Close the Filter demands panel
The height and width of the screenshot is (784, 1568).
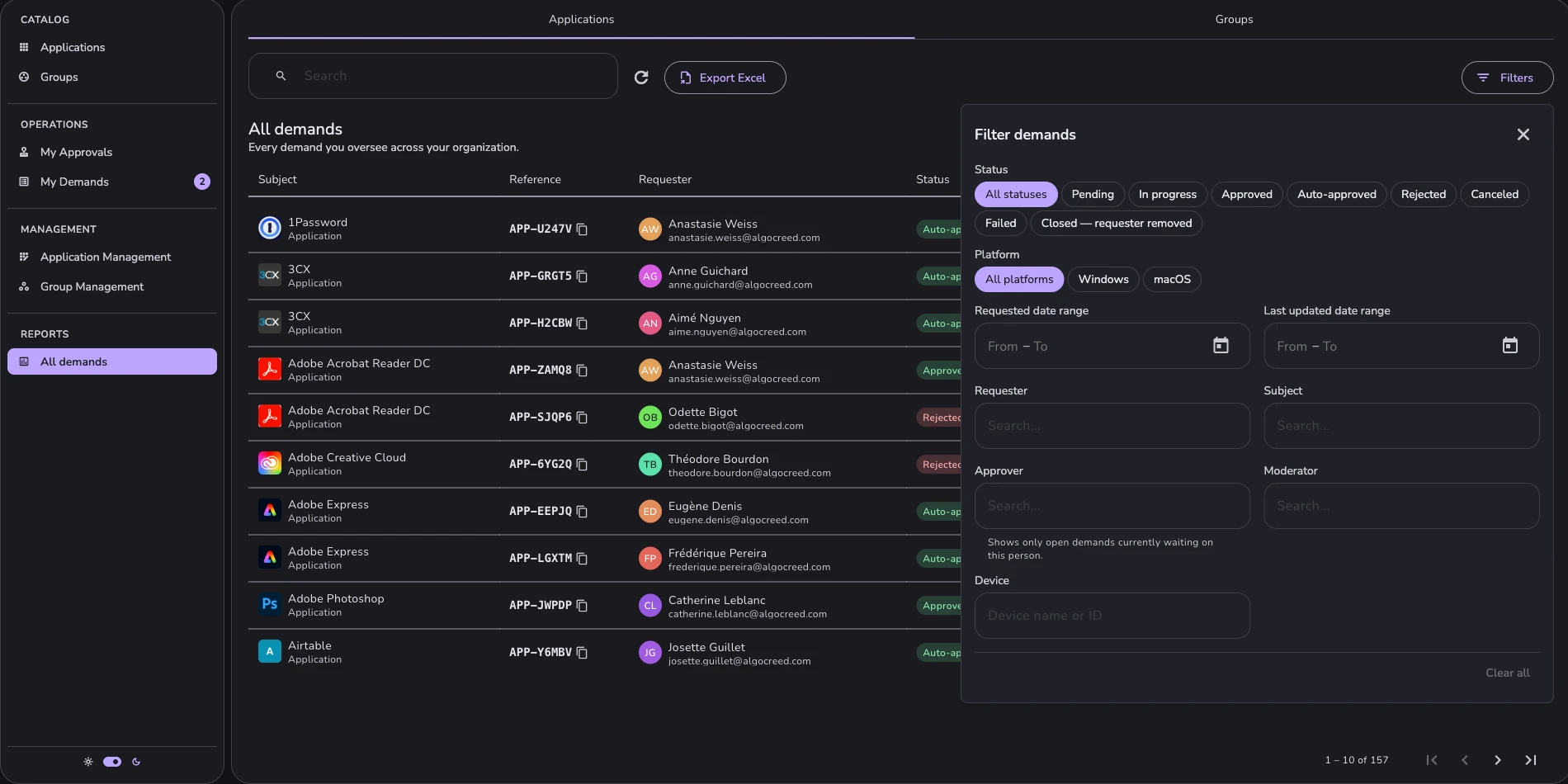click(x=1523, y=135)
